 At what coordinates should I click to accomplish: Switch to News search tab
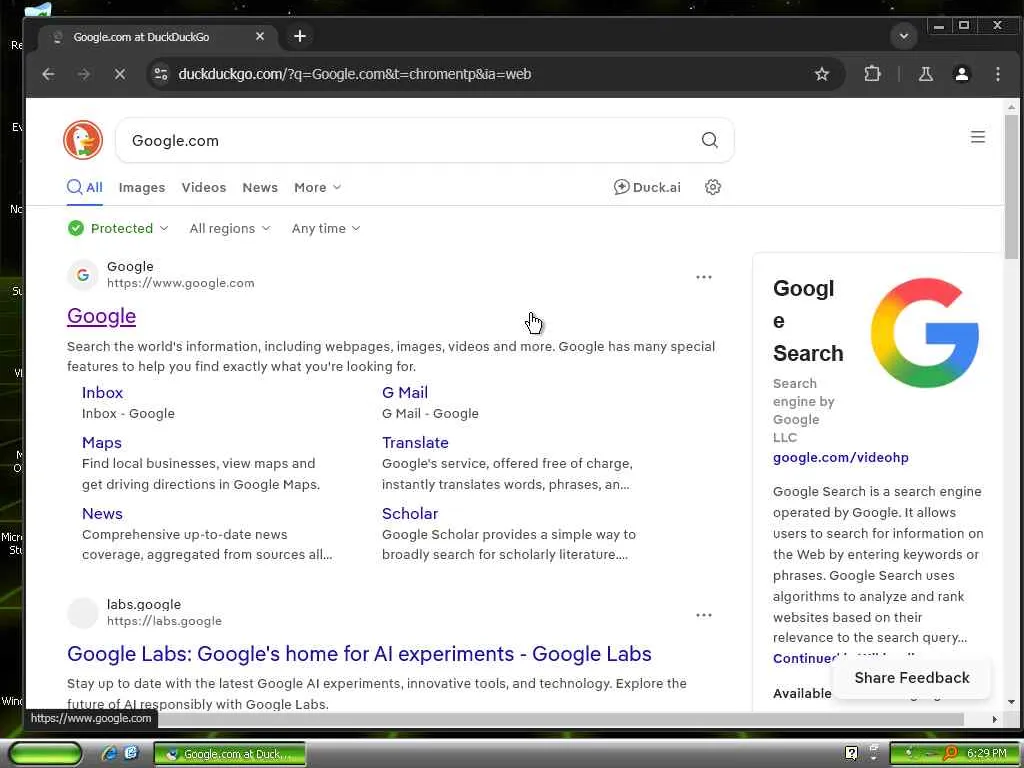point(260,187)
